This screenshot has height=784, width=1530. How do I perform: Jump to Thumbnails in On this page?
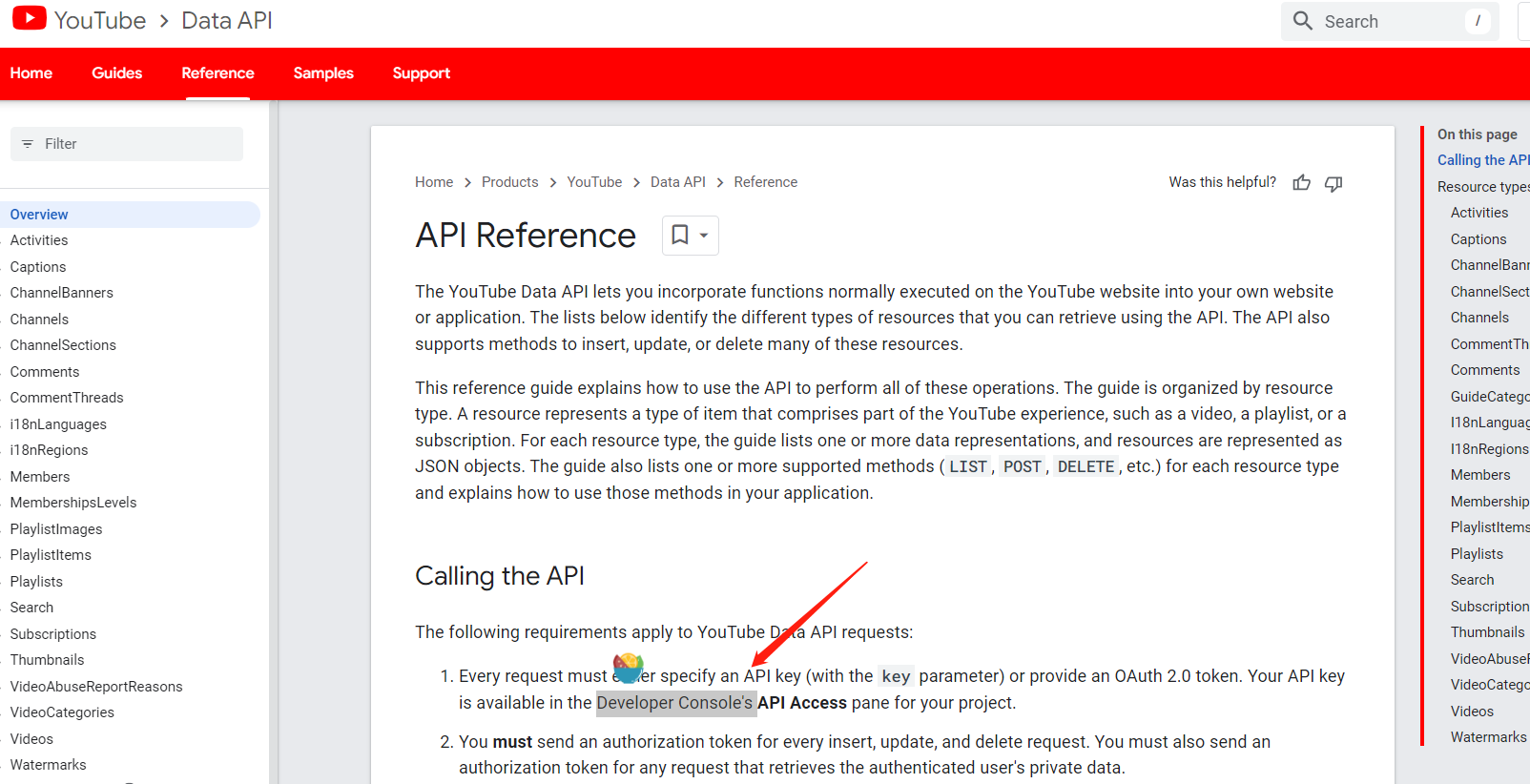1487,632
